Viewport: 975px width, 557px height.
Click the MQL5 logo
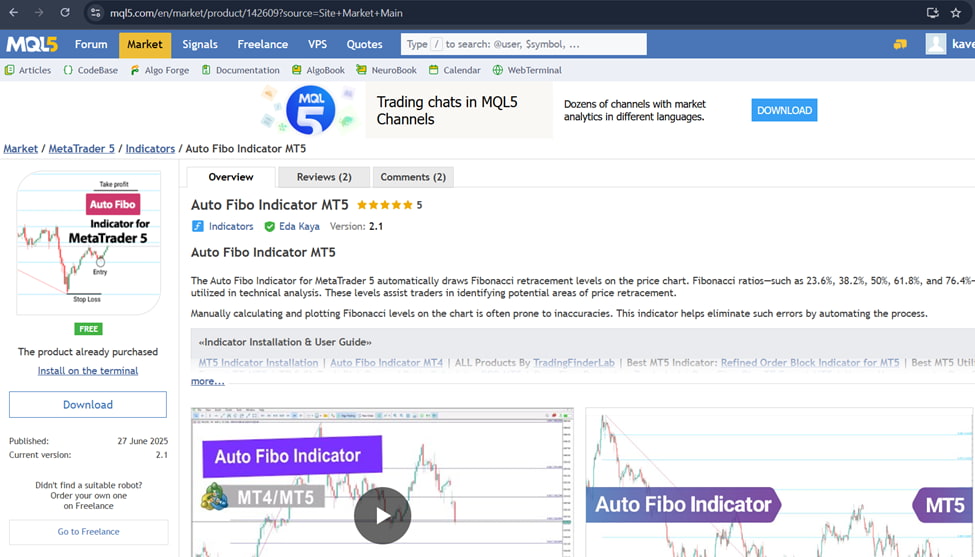coord(32,44)
